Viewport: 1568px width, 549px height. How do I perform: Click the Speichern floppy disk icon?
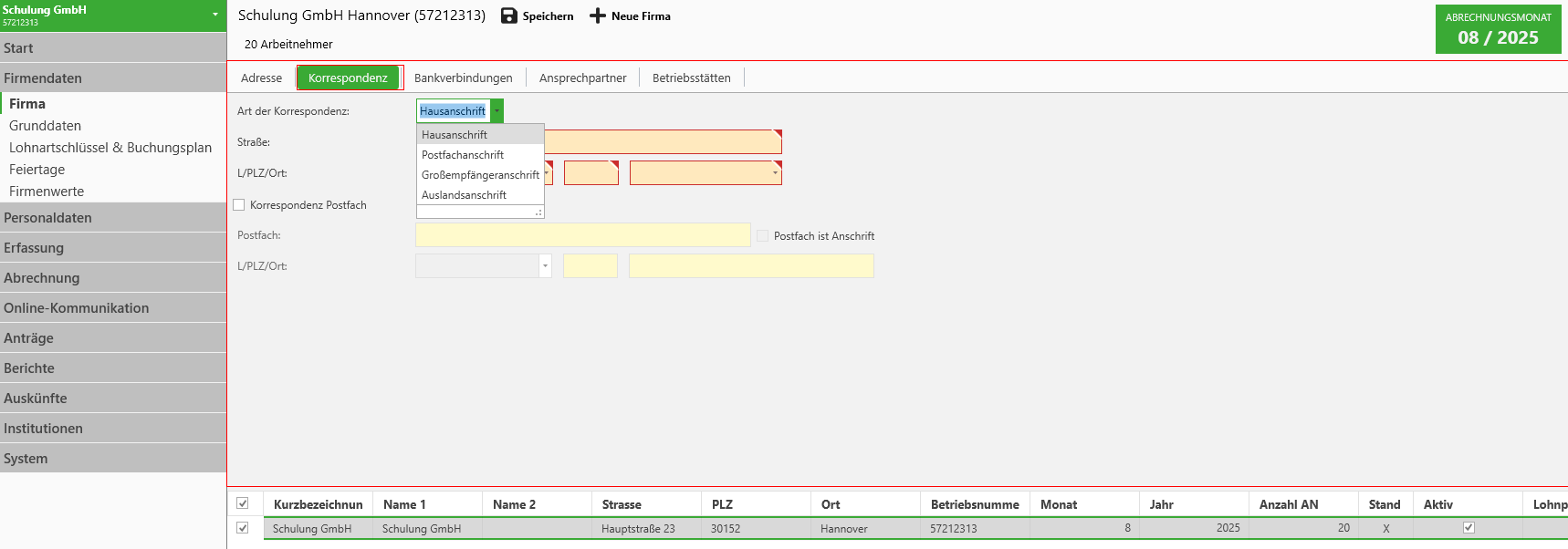pyautogui.click(x=509, y=16)
